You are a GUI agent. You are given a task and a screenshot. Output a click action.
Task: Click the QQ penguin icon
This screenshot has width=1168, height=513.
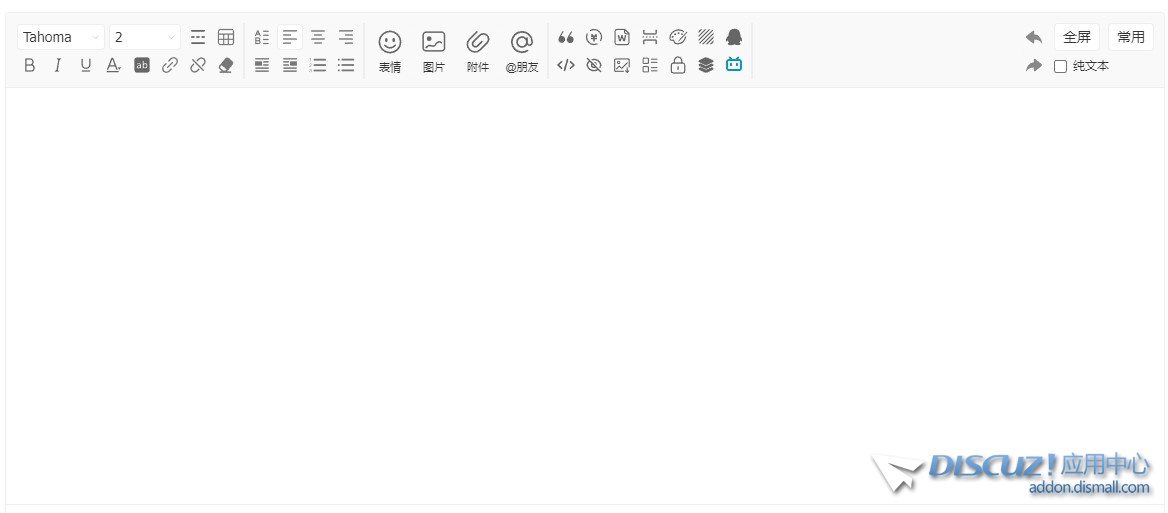[734, 37]
